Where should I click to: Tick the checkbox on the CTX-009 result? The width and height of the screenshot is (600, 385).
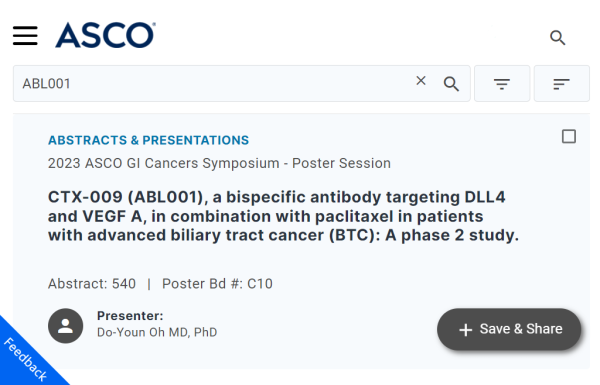569,136
